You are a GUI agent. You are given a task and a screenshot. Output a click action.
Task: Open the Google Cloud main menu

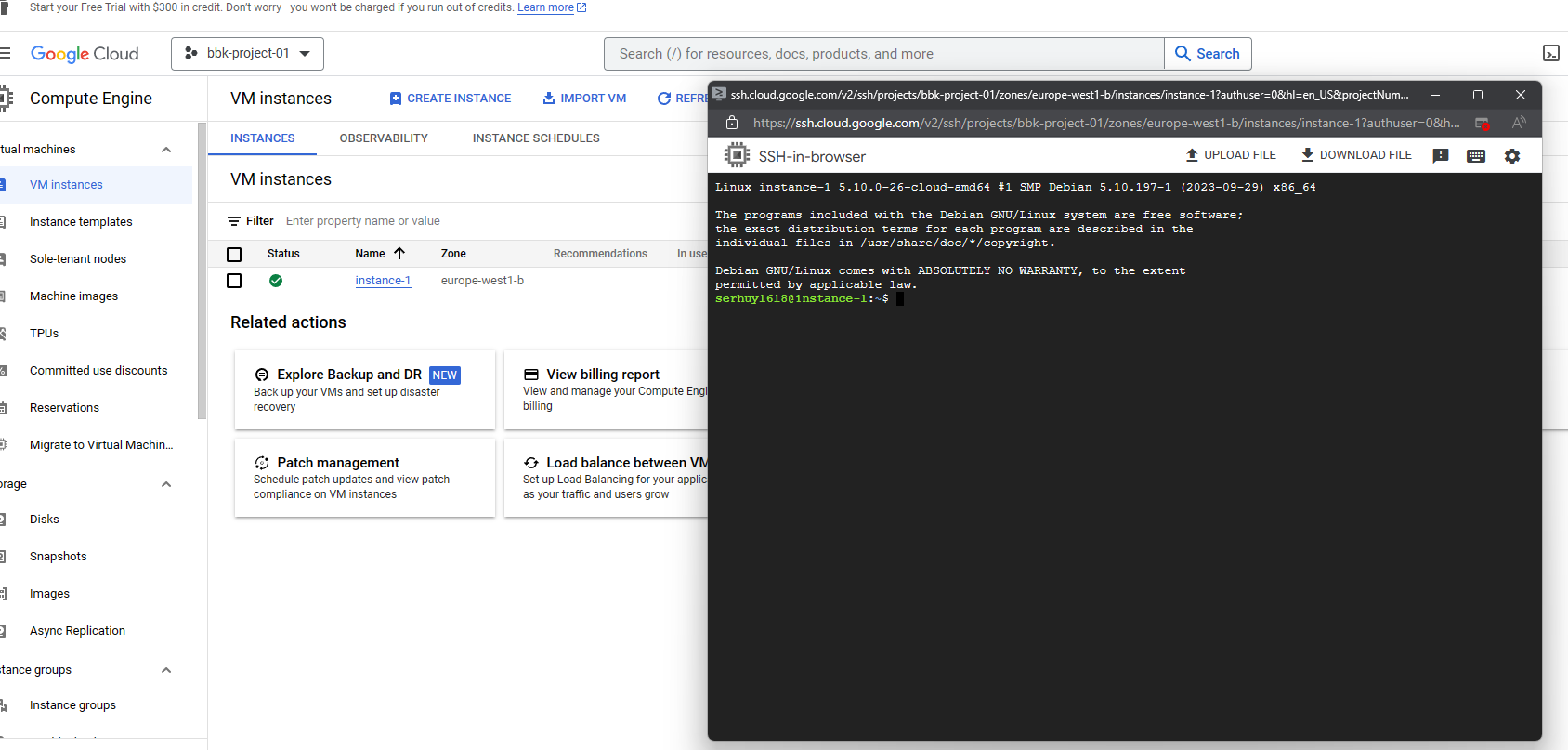[x=5, y=53]
